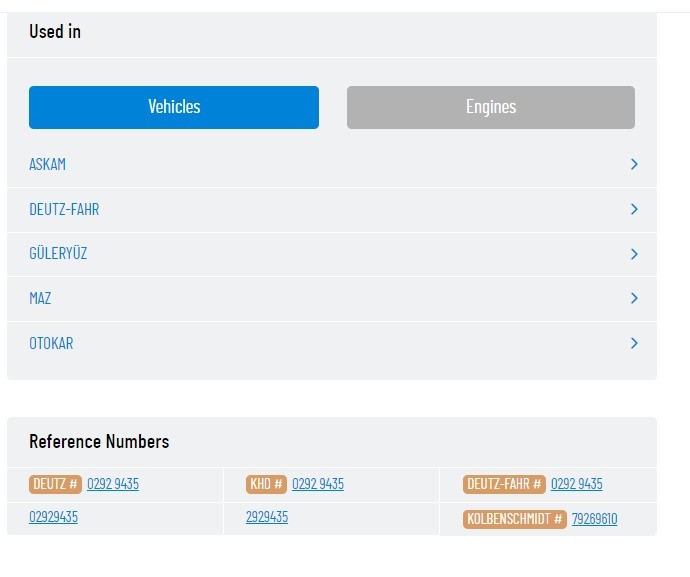This screenshot has height=577, width=690.
Task: Click the DEUTZ # brand badge
Action: tap(55, 484)
